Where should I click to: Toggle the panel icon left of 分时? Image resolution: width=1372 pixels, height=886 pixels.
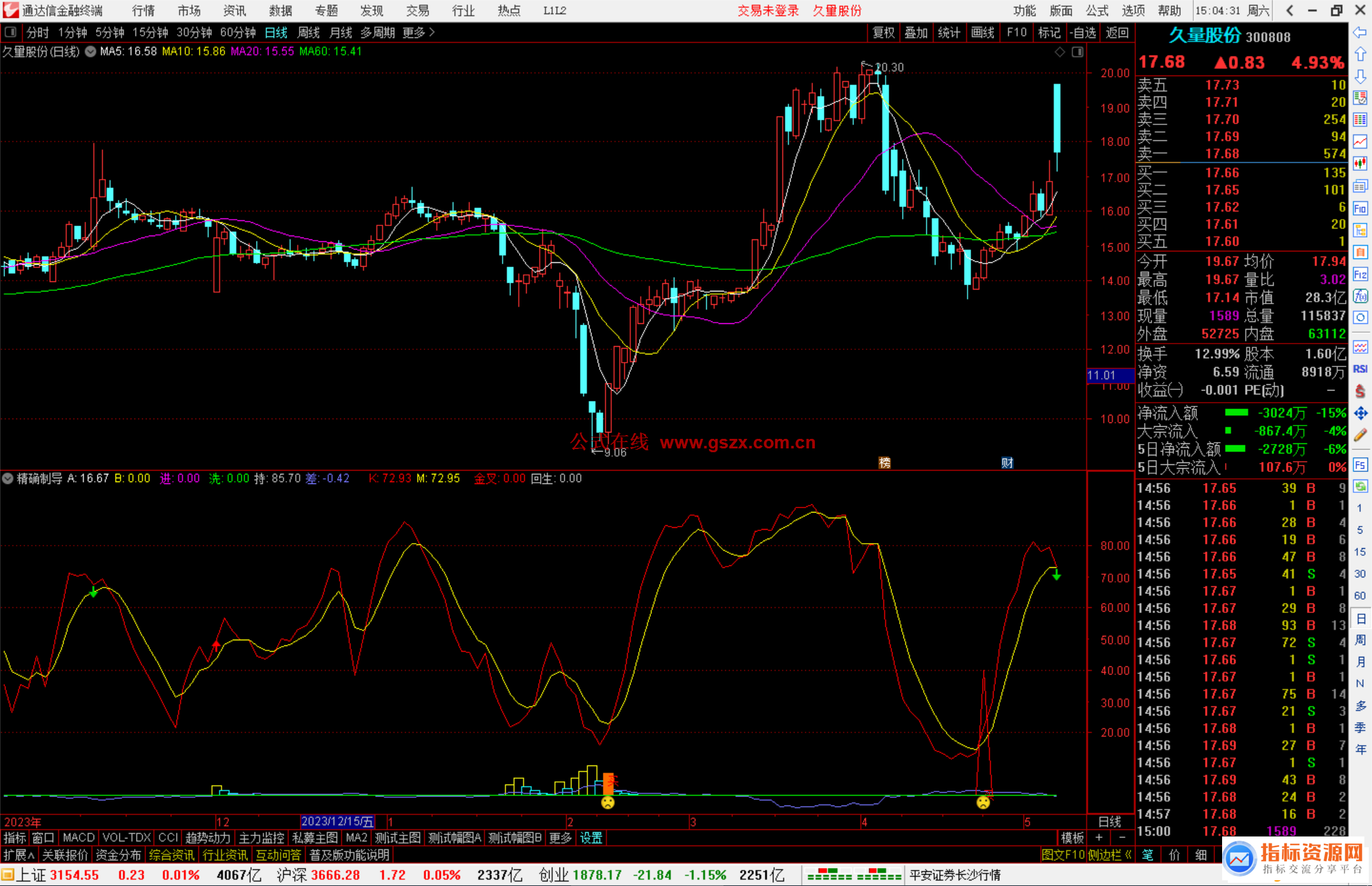coord(10,32)
